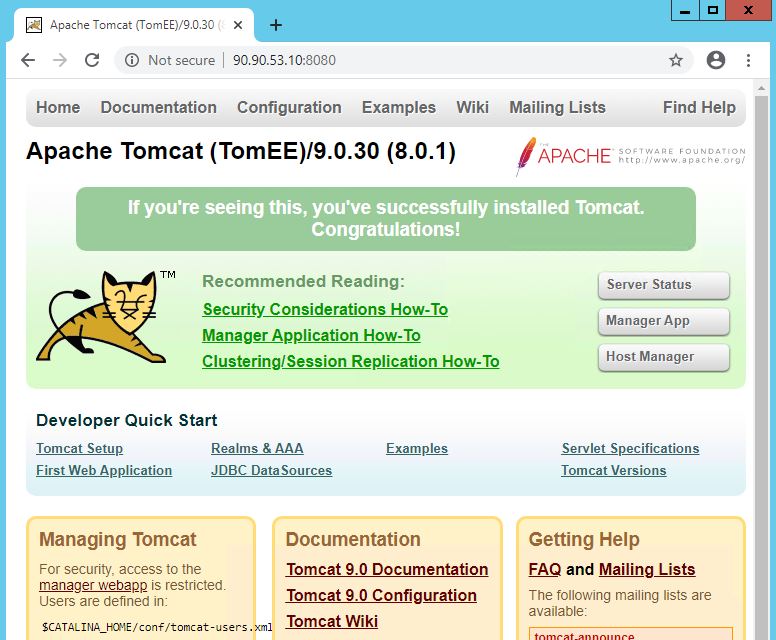The height and width of the screenshot is (640, 776).
Task: Select the Apache Tomcat (TomEE) browser tab
Action: [134, 25]
